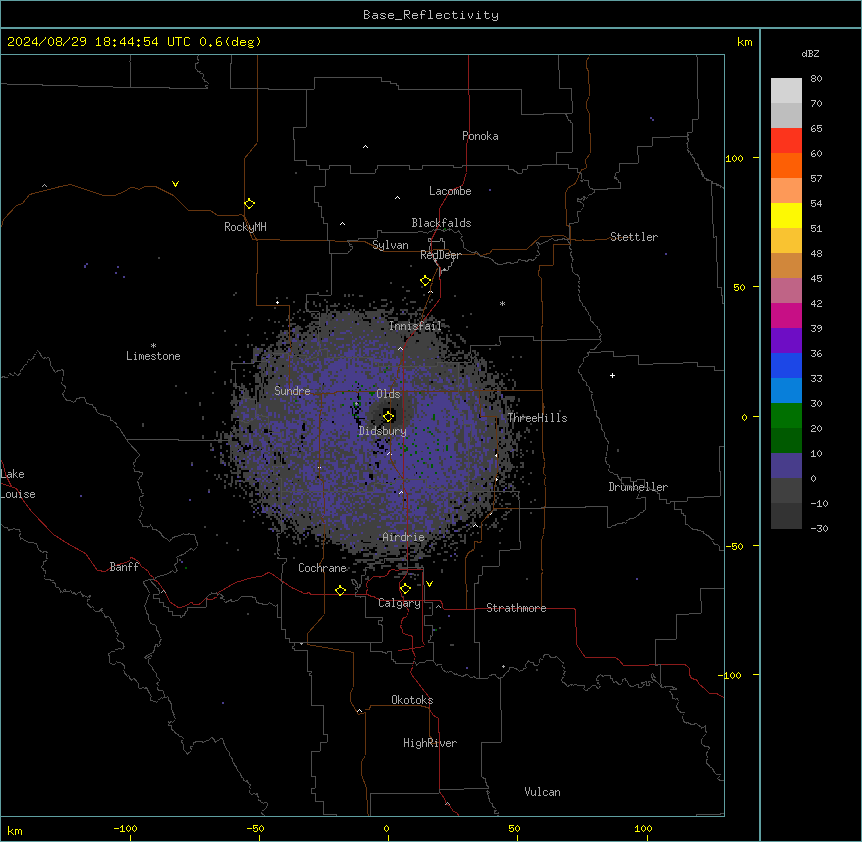
Task: Click the Olds town label
Action: 388,394
